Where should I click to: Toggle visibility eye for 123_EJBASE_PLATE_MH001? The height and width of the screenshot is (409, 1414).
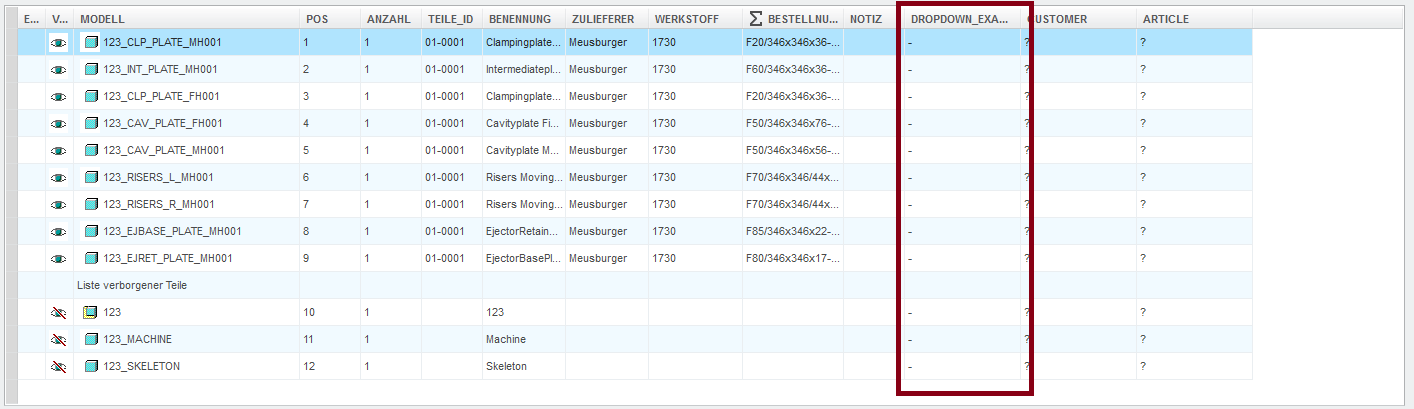58,232
